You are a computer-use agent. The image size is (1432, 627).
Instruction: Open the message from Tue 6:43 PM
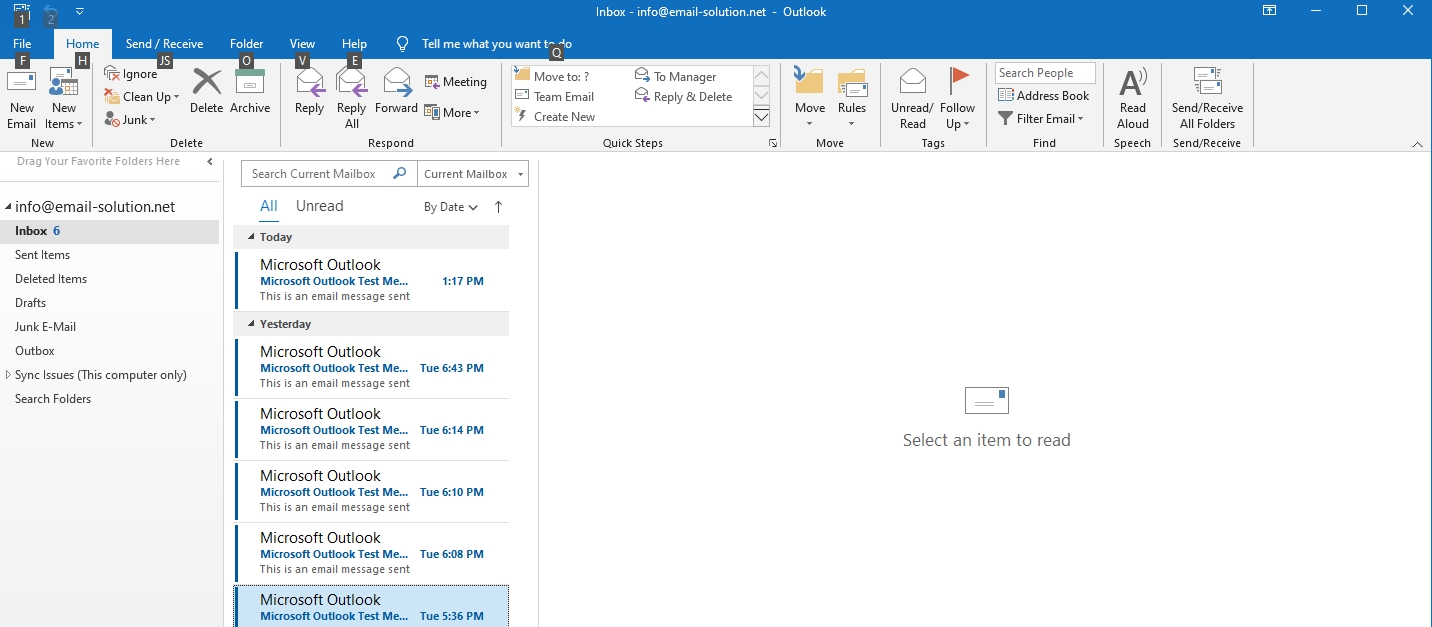pos(371,368)
